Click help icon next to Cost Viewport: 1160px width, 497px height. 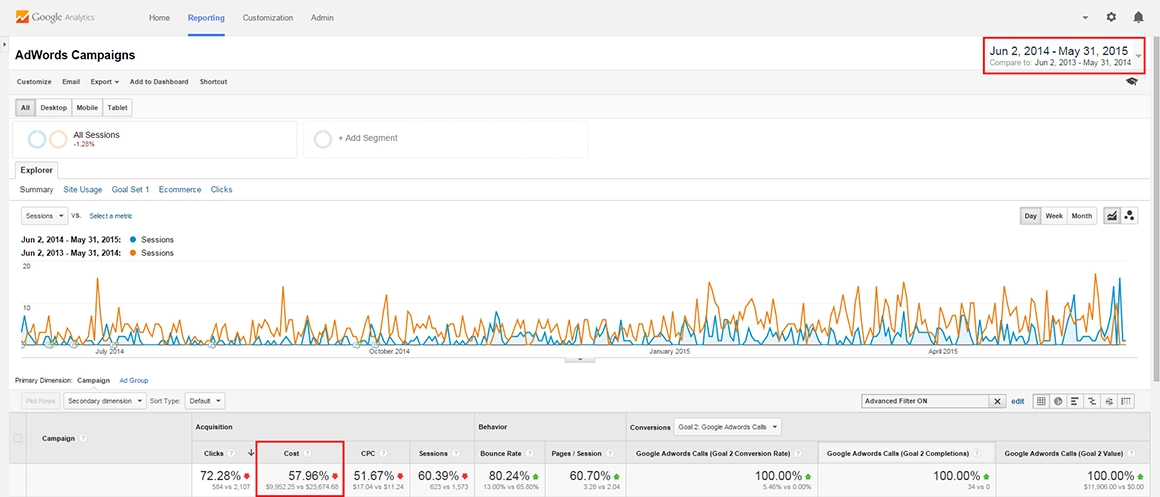[x=307, y=453]
